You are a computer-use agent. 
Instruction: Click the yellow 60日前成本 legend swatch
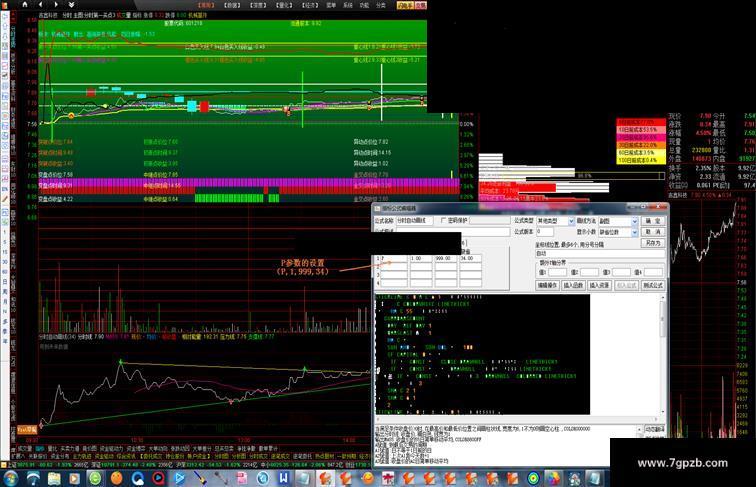641,152
